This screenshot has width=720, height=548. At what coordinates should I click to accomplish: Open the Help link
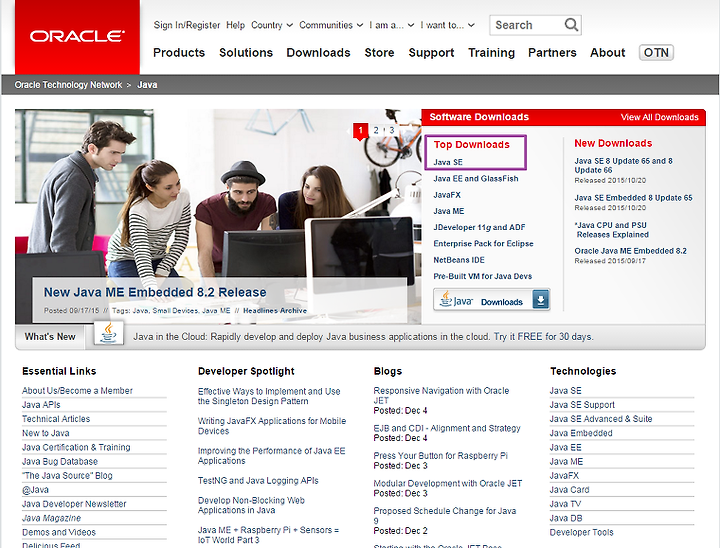pyautogui.click(x=236, y=25)
